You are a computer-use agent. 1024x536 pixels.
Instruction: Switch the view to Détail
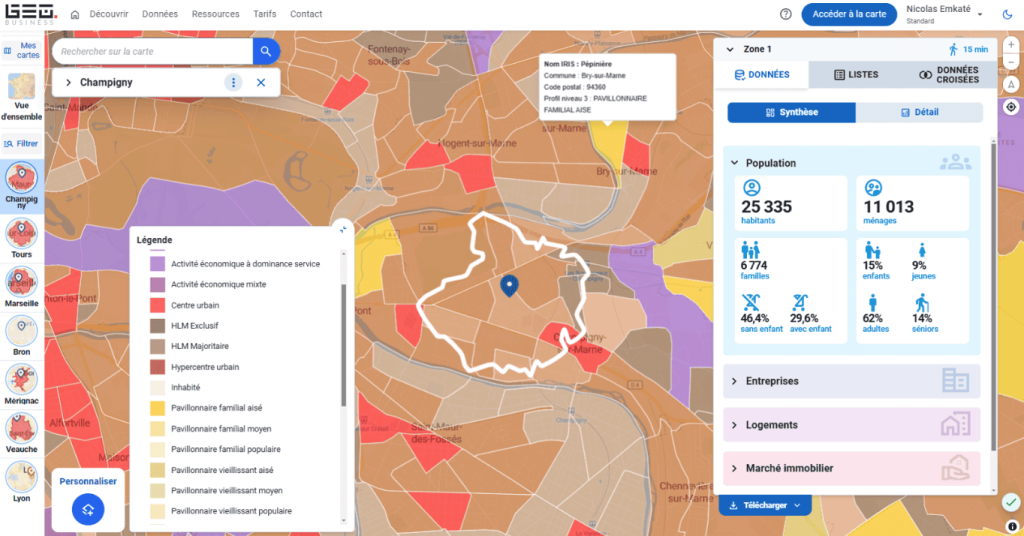[x=919, y=112]
